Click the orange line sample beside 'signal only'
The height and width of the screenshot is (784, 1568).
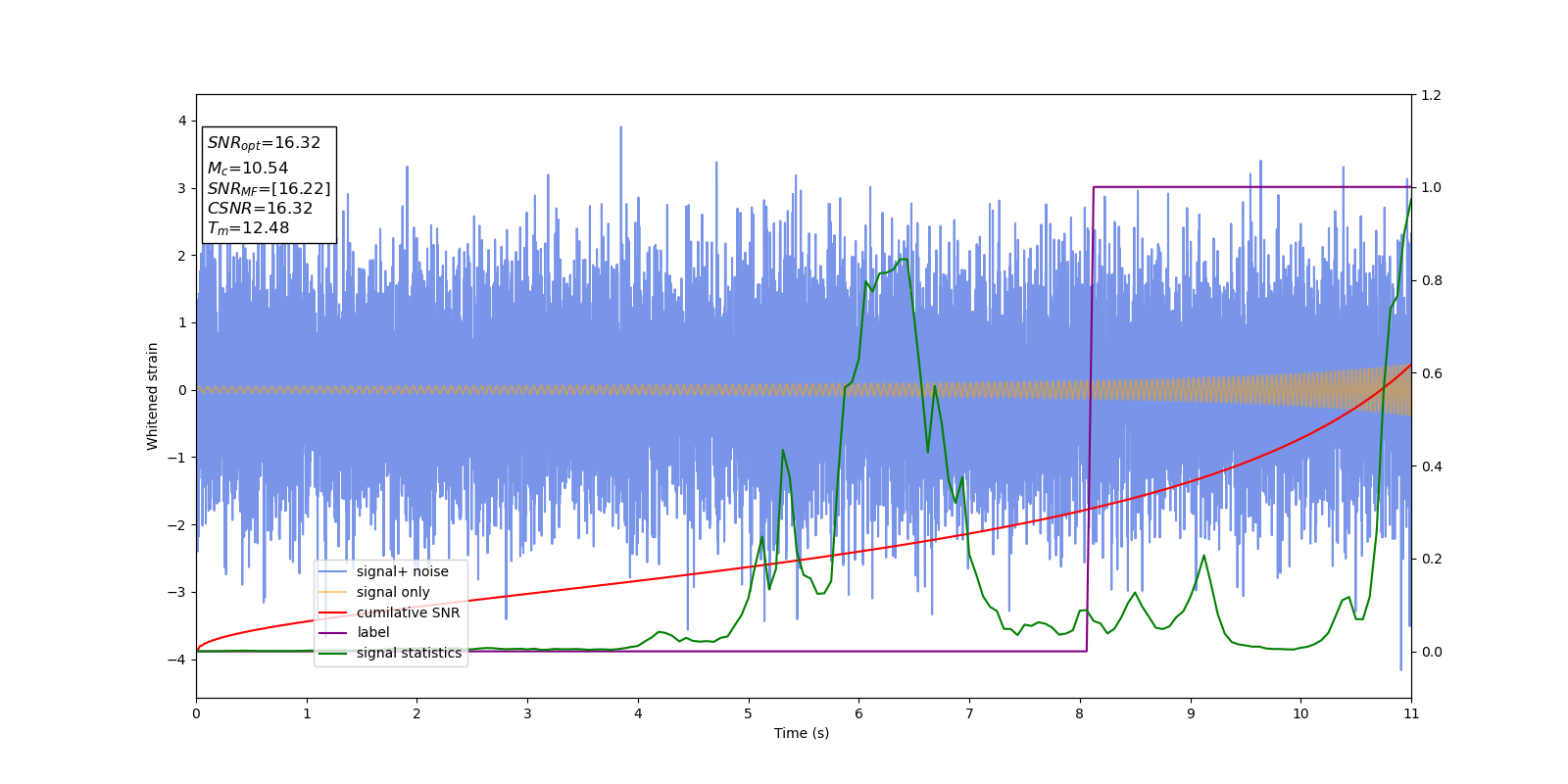click(333, 593)
